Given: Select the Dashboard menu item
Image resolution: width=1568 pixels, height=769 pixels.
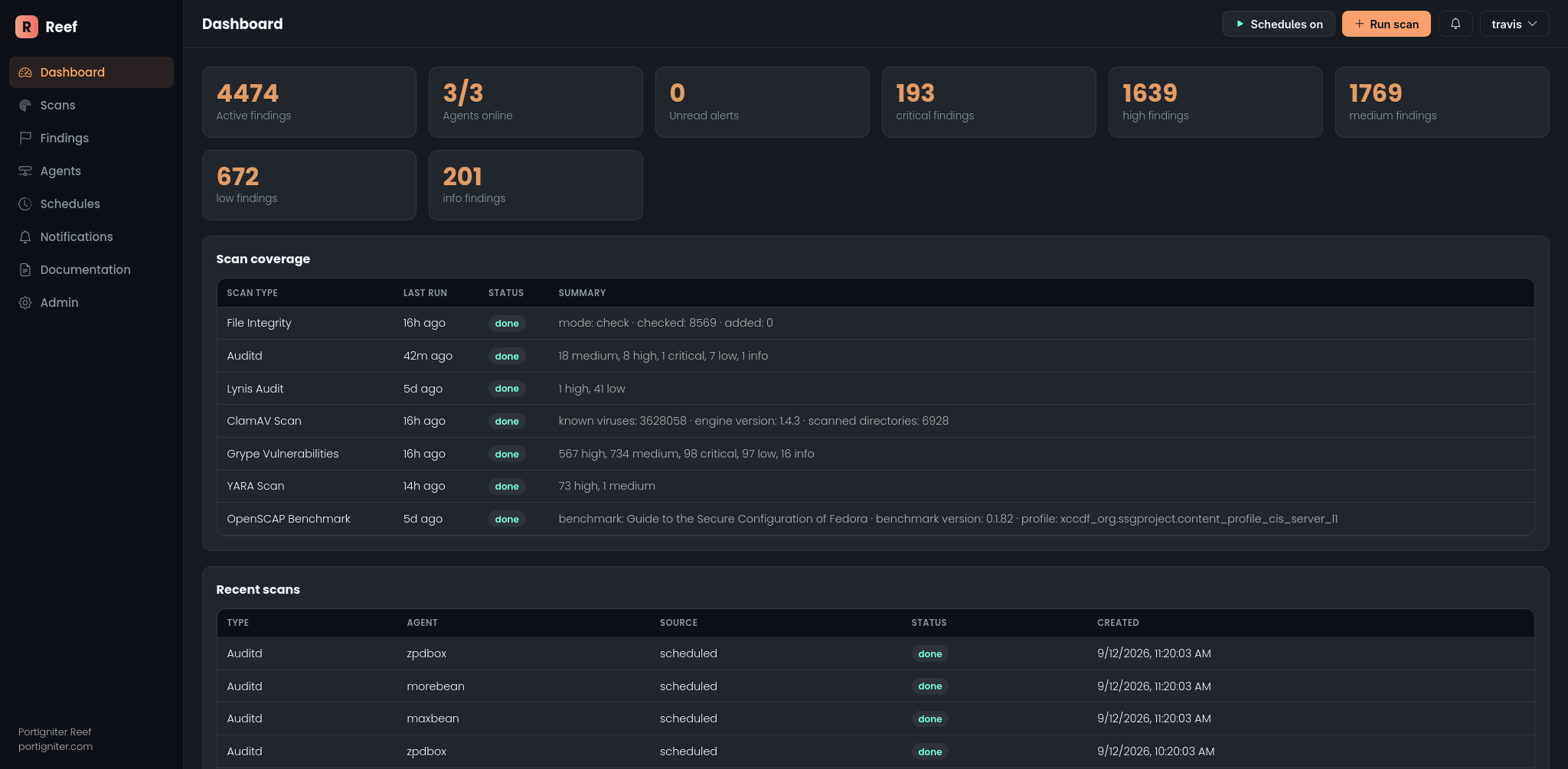Looking at the screenshot, I should coord(91,73).
